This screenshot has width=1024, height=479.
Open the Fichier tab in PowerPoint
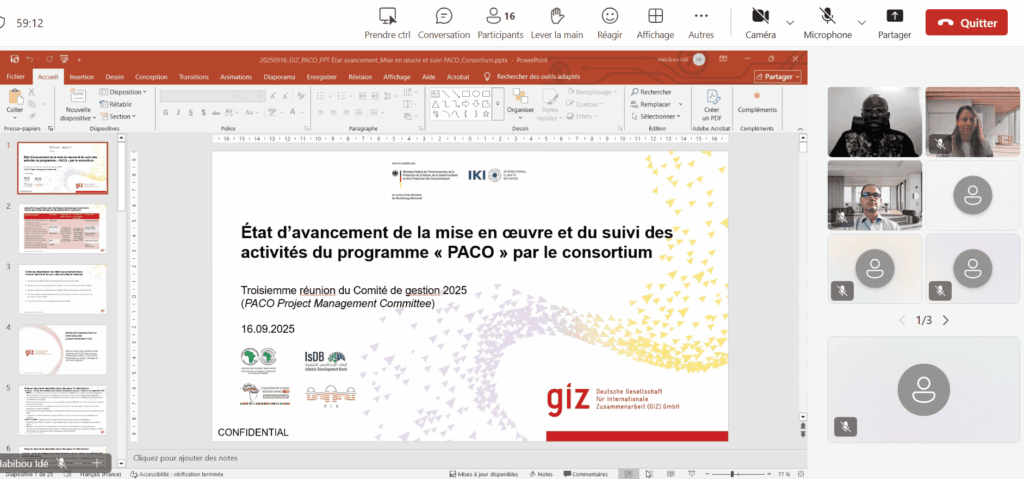pos(16,76)
